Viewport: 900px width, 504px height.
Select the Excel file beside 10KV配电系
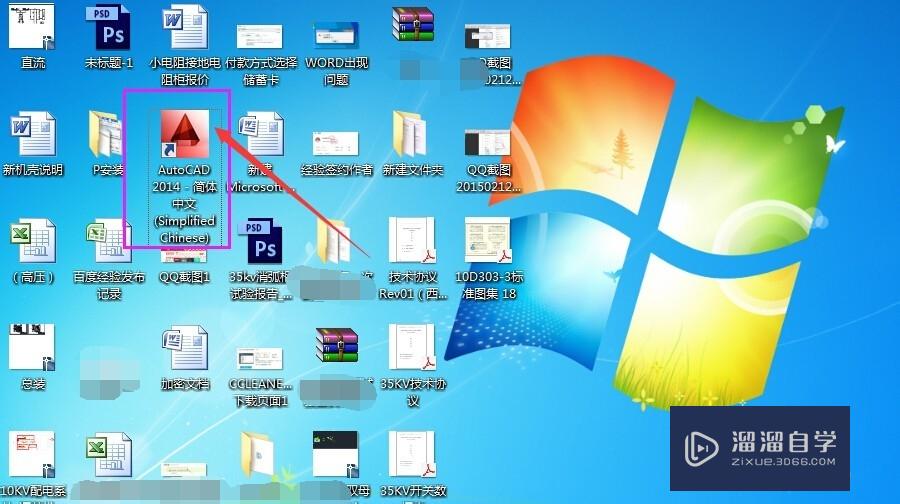coord(108,454)
